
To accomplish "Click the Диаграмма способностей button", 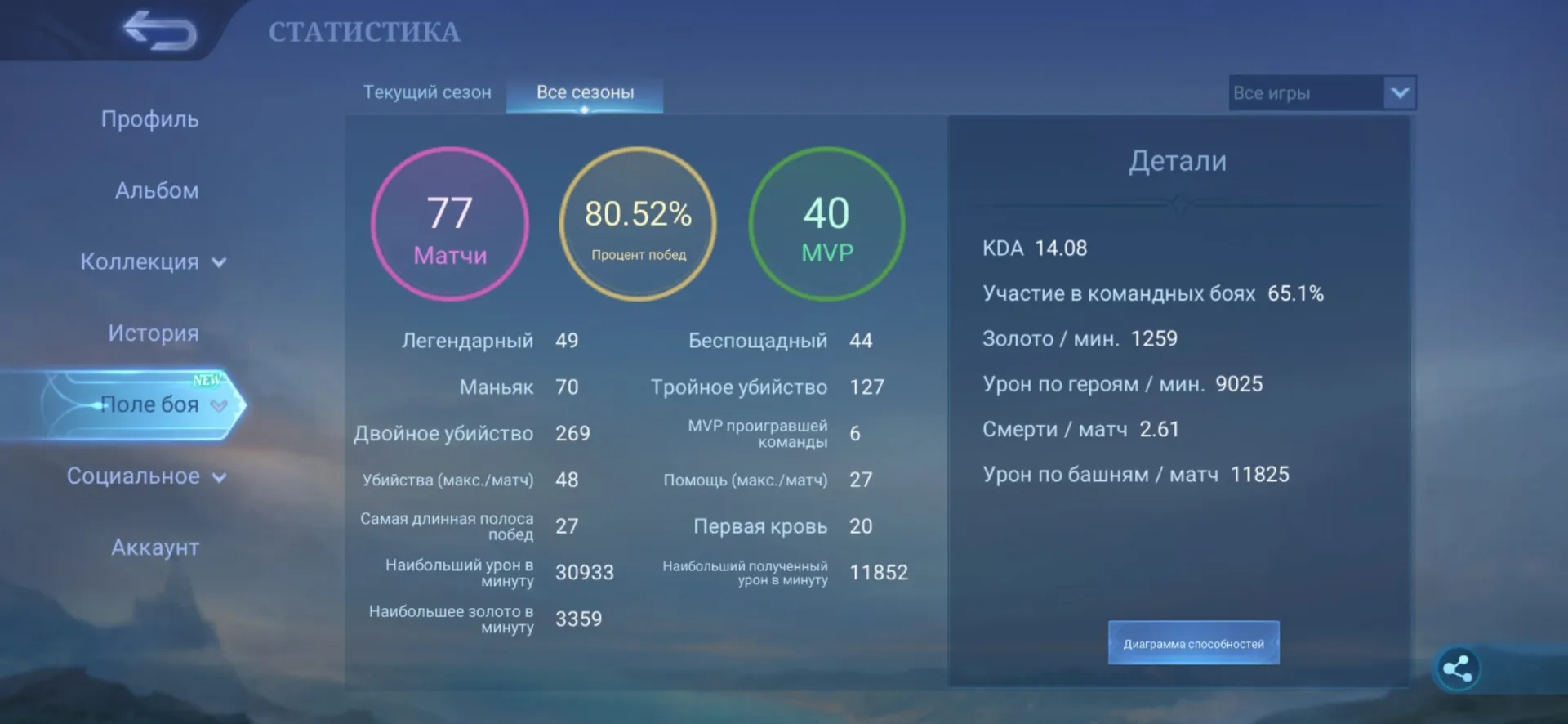I will 1193,643.
